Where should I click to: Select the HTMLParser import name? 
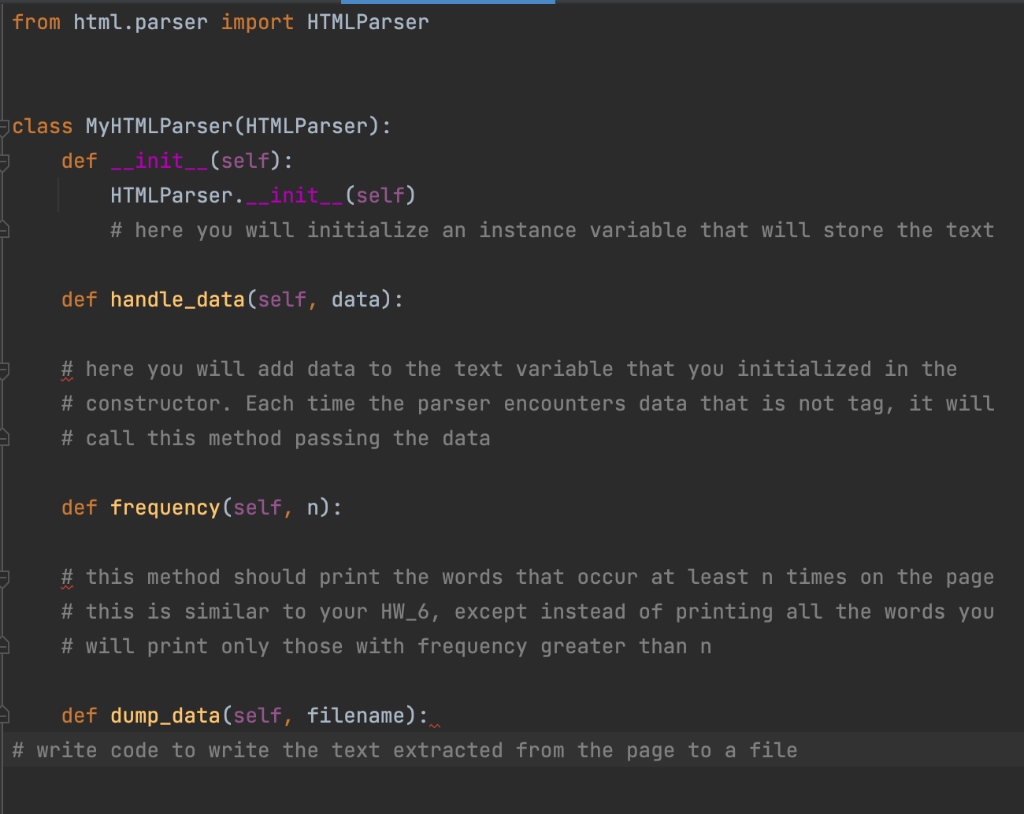click(x=366, y=22)
